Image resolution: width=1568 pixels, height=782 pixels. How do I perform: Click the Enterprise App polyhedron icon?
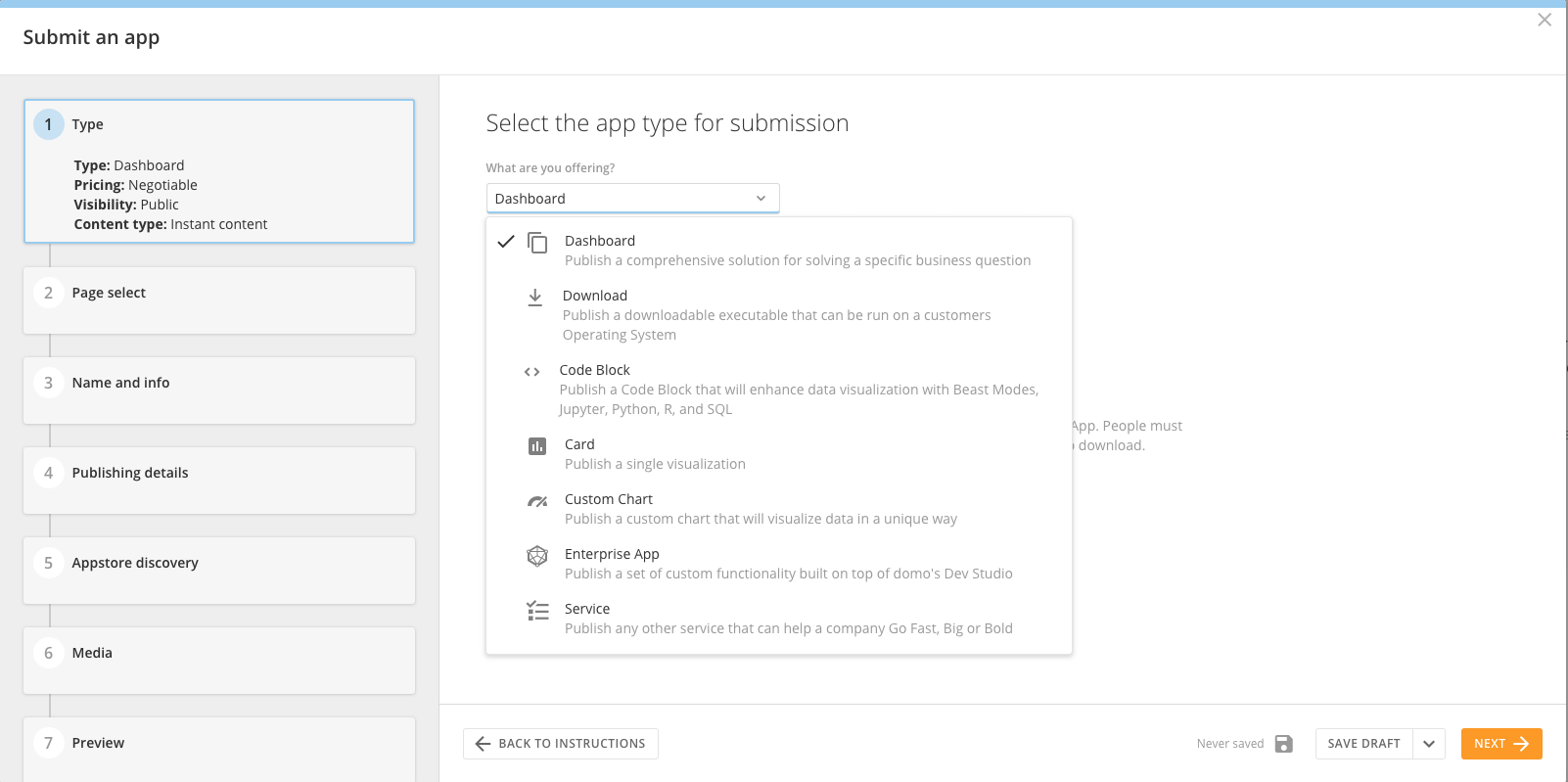537,556
